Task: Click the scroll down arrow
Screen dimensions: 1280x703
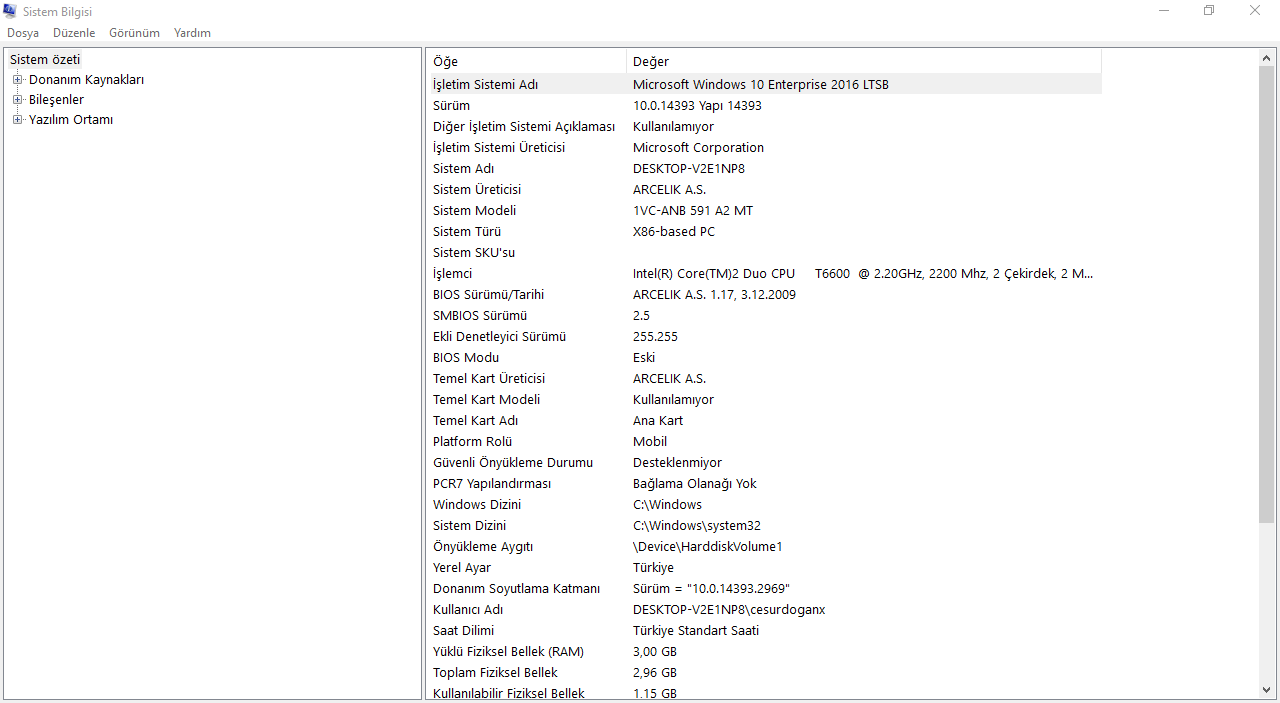Action: click(1267, 689)
